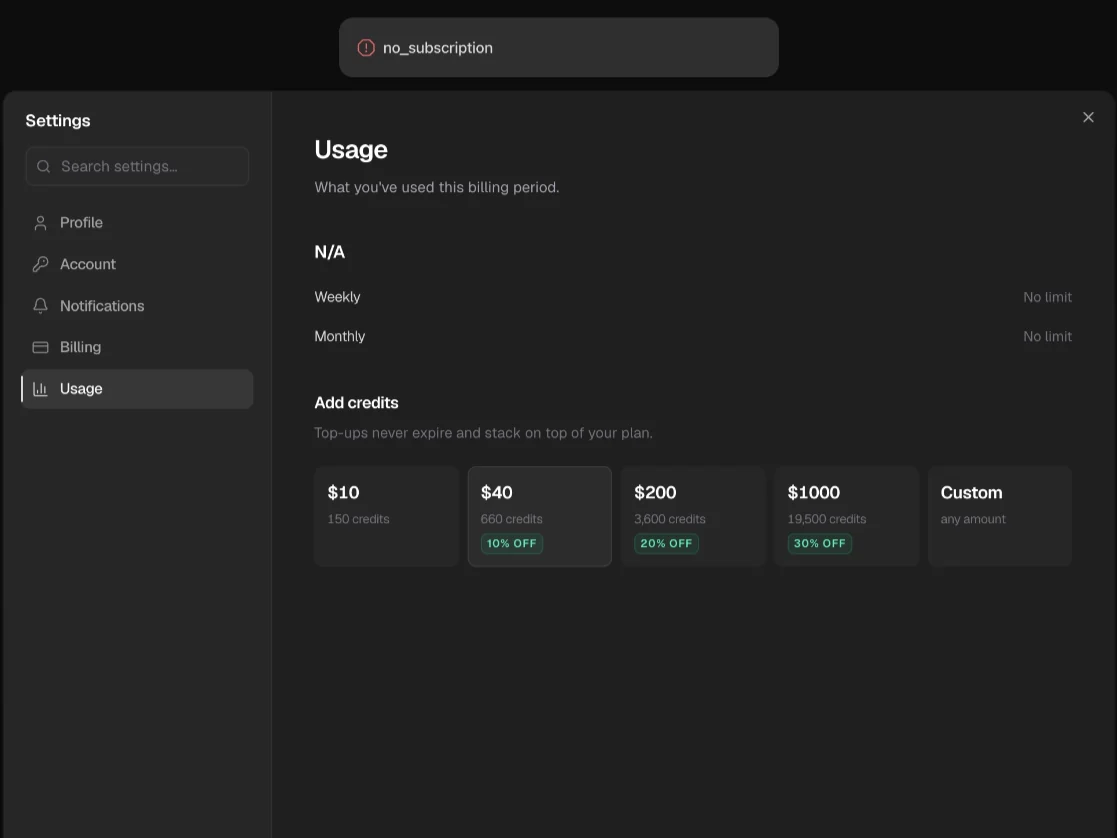Image resolution: width=1117 pixels, height=838 pixels.
Task: Select the Usage menu item
Action: click(137, 389)
